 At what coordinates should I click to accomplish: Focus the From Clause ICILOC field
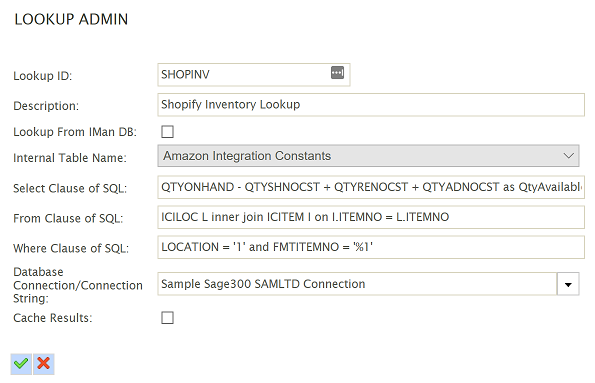click(371, 217)
